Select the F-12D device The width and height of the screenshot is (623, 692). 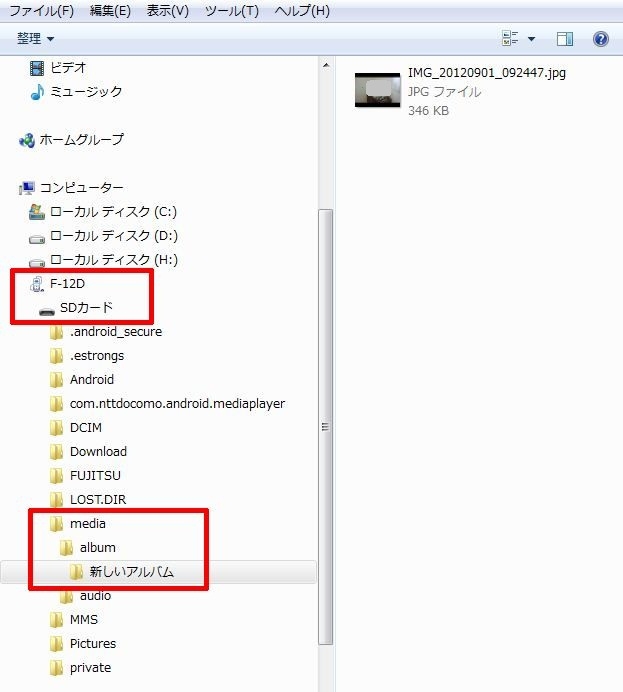coord(68,284)
